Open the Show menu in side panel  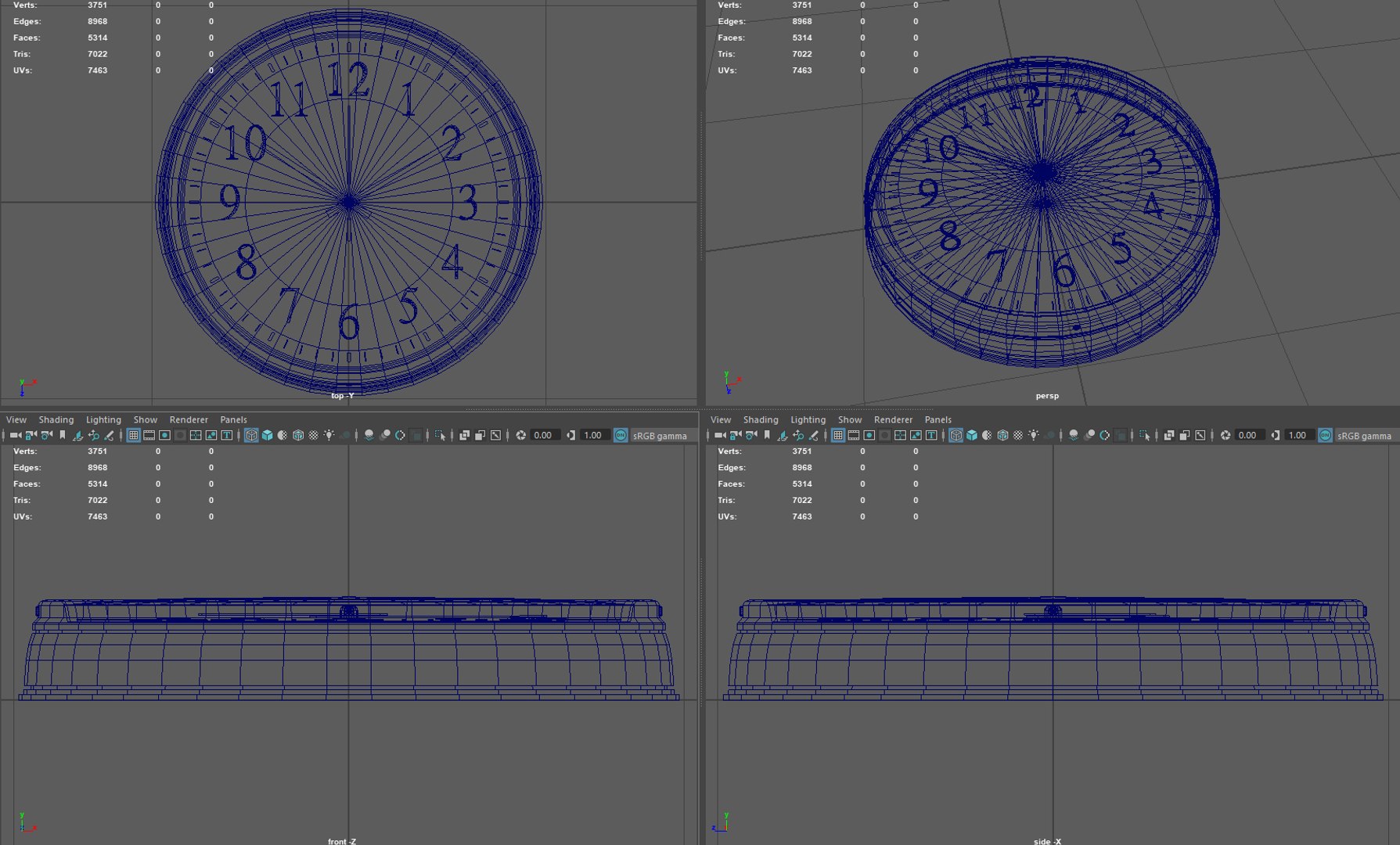point(850,419)
